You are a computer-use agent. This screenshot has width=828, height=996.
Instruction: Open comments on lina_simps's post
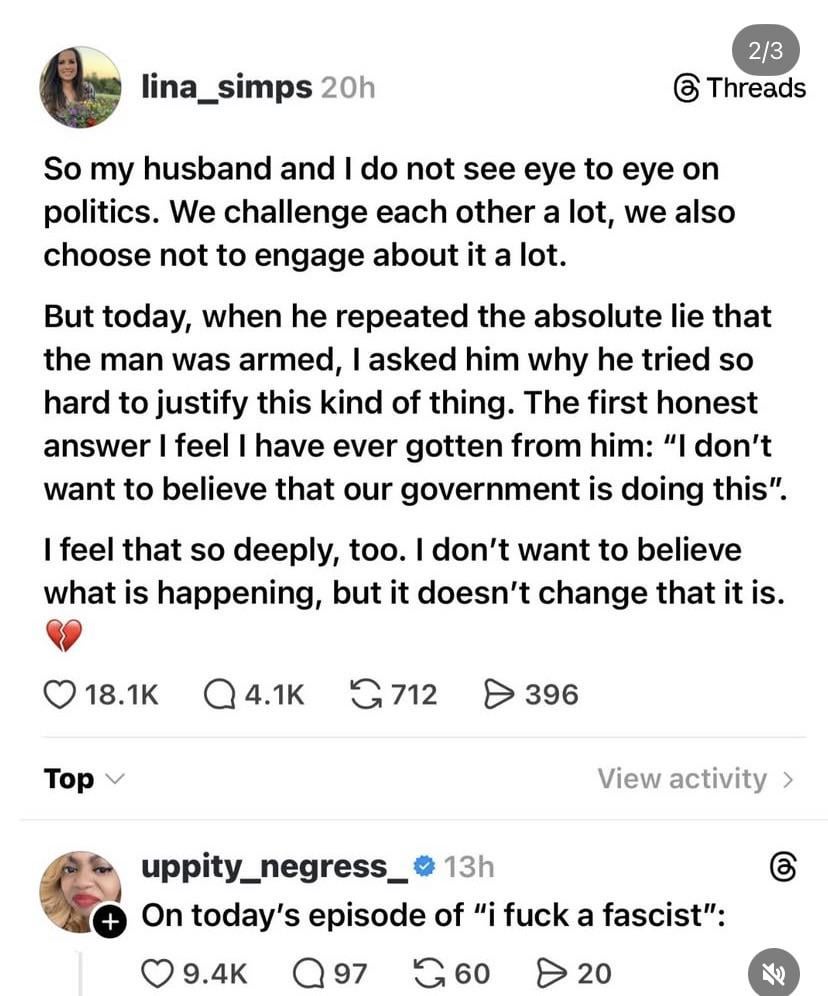[220, 694]
